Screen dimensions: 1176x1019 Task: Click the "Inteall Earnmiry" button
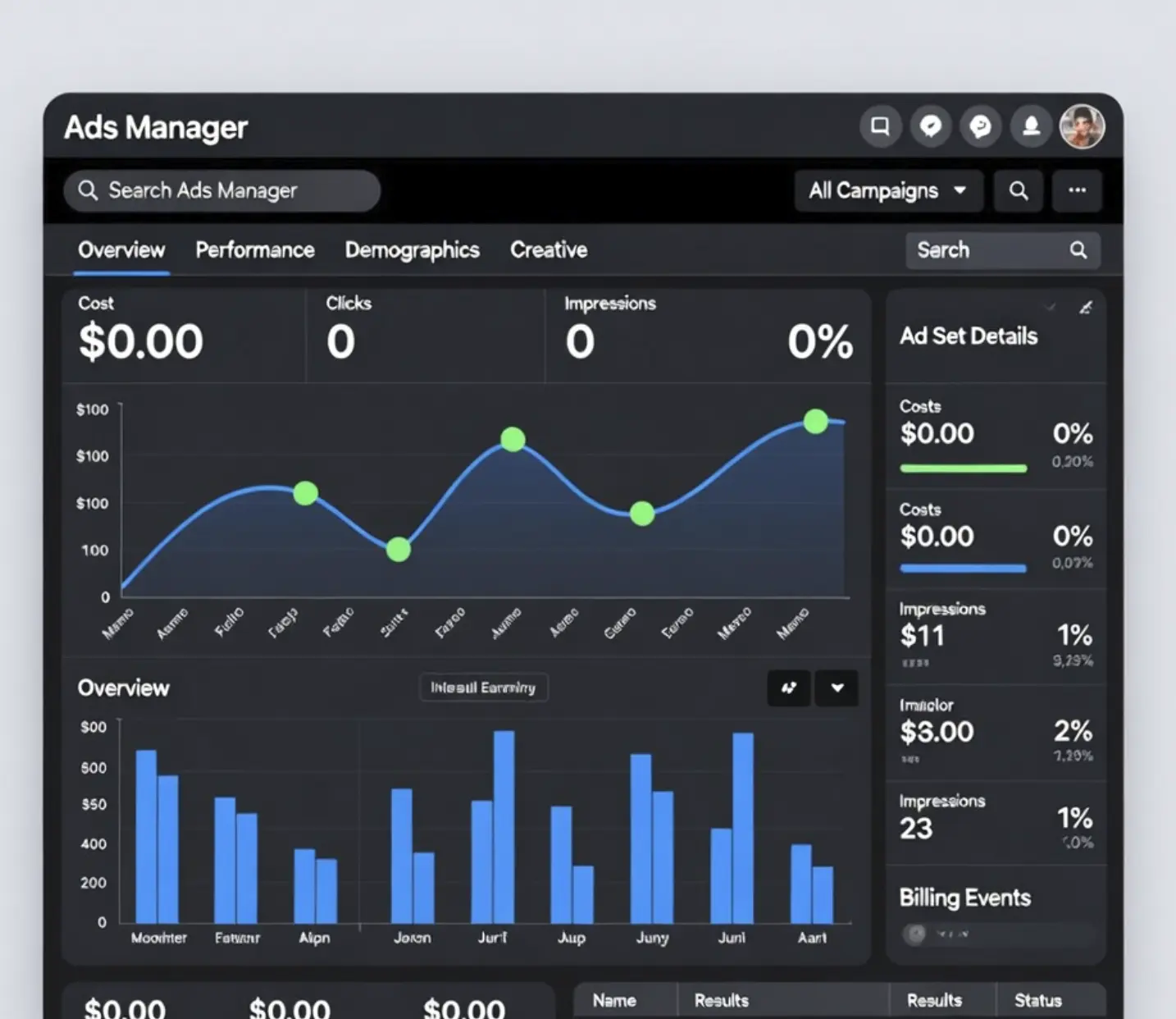(483, 688)
